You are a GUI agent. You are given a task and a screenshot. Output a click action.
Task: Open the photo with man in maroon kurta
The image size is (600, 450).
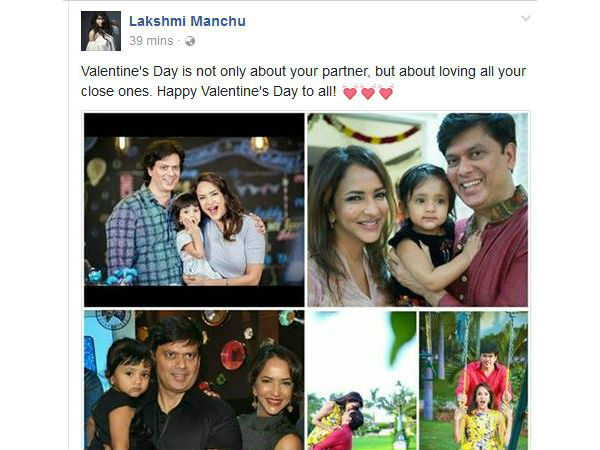[x=418, y=210]
